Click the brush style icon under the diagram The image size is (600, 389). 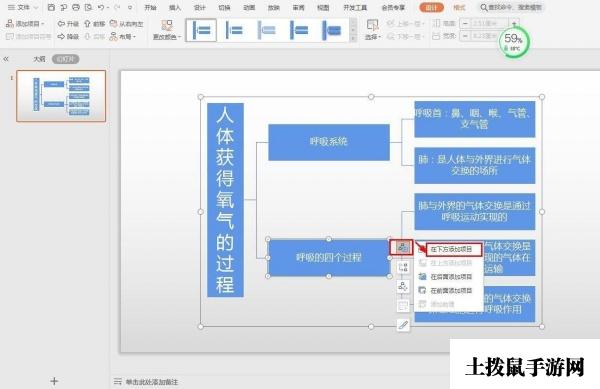[403, 325]
